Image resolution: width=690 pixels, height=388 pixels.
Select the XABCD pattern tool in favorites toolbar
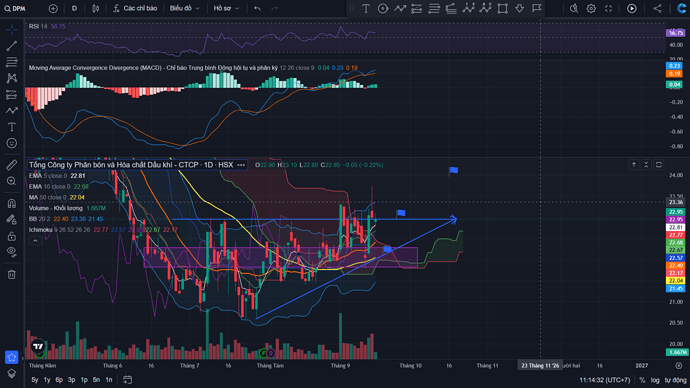468,8
